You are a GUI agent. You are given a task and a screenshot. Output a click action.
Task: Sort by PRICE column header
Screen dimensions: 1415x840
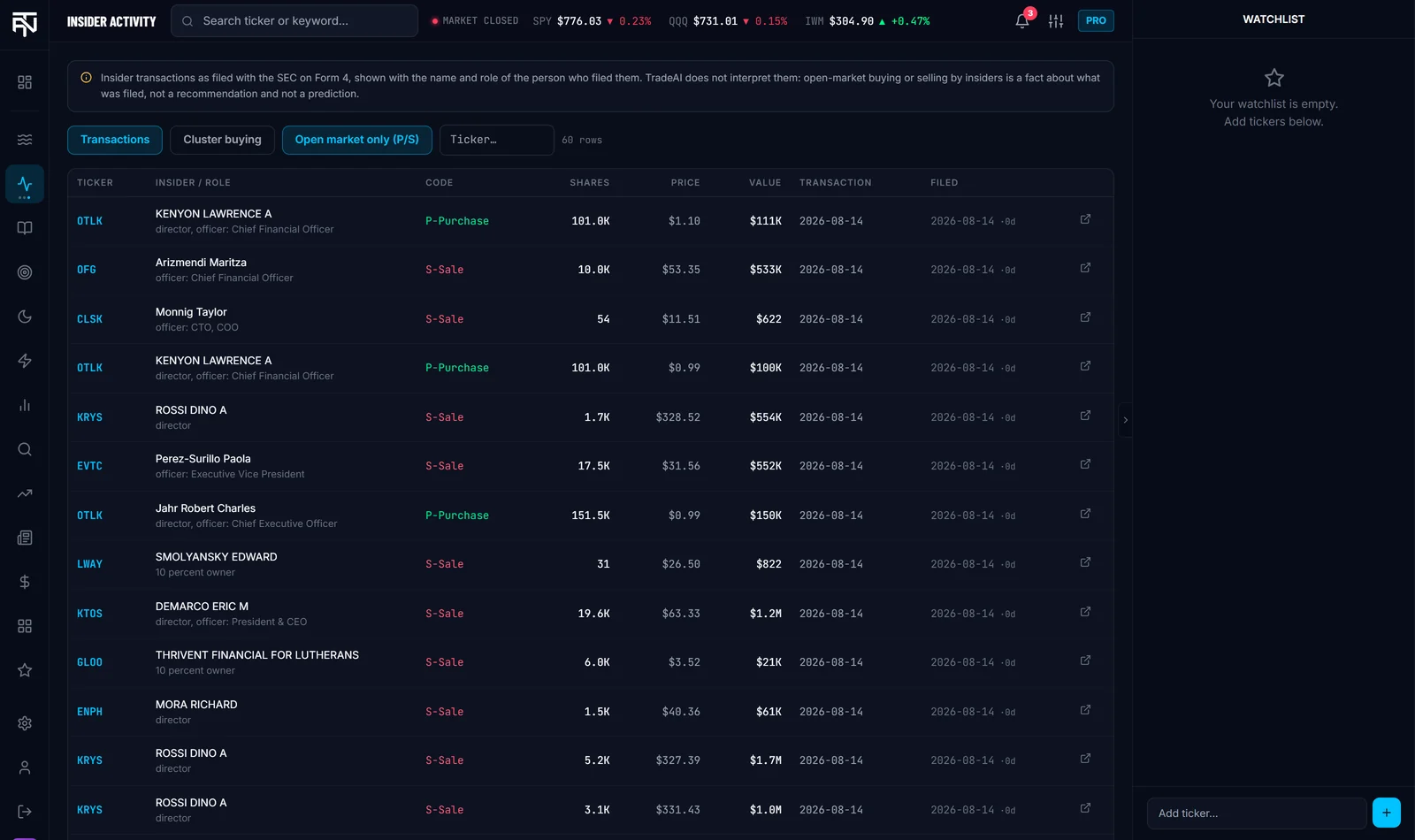685,182
